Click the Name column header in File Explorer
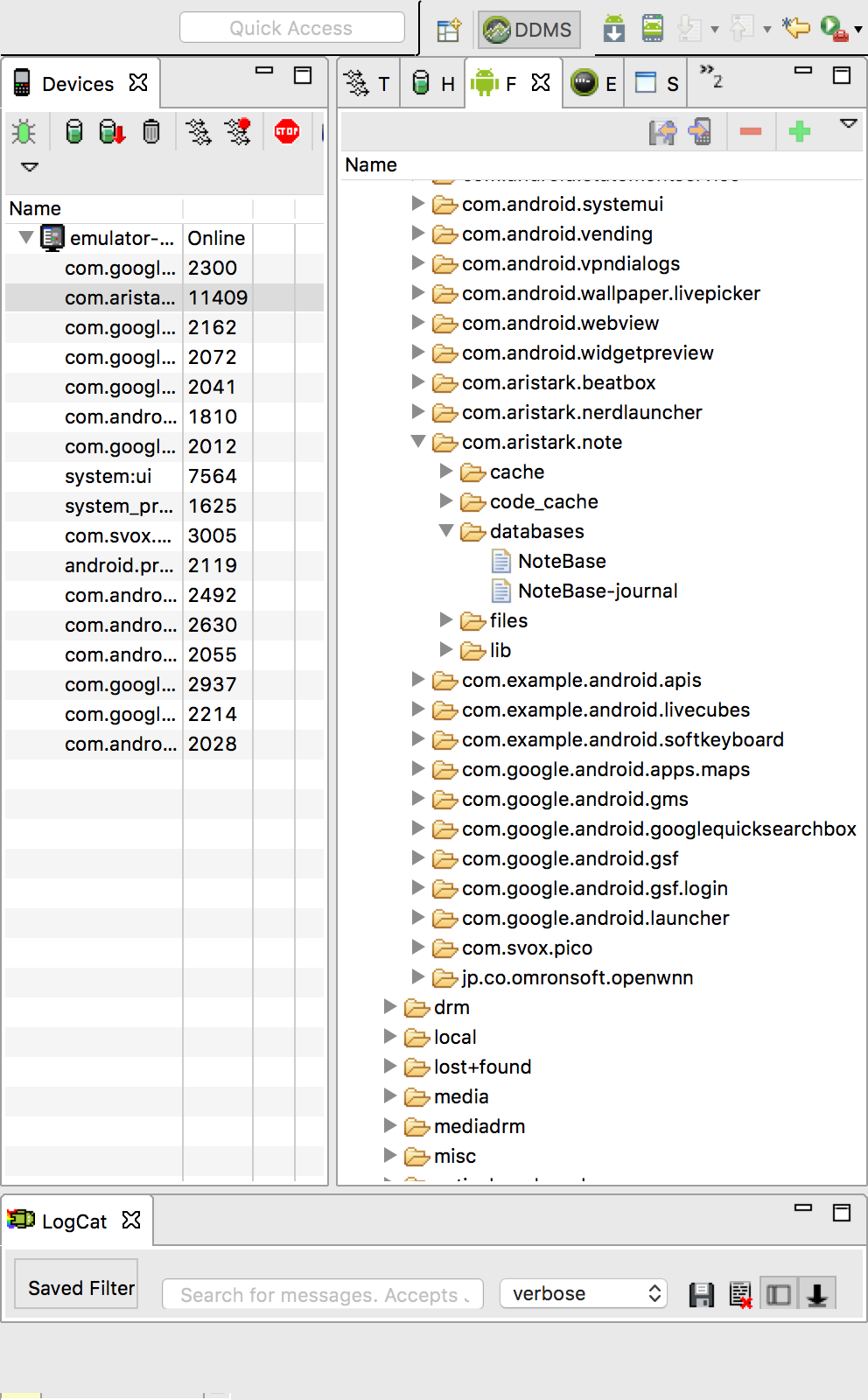 pyautogui.click(x=371, y=164)
